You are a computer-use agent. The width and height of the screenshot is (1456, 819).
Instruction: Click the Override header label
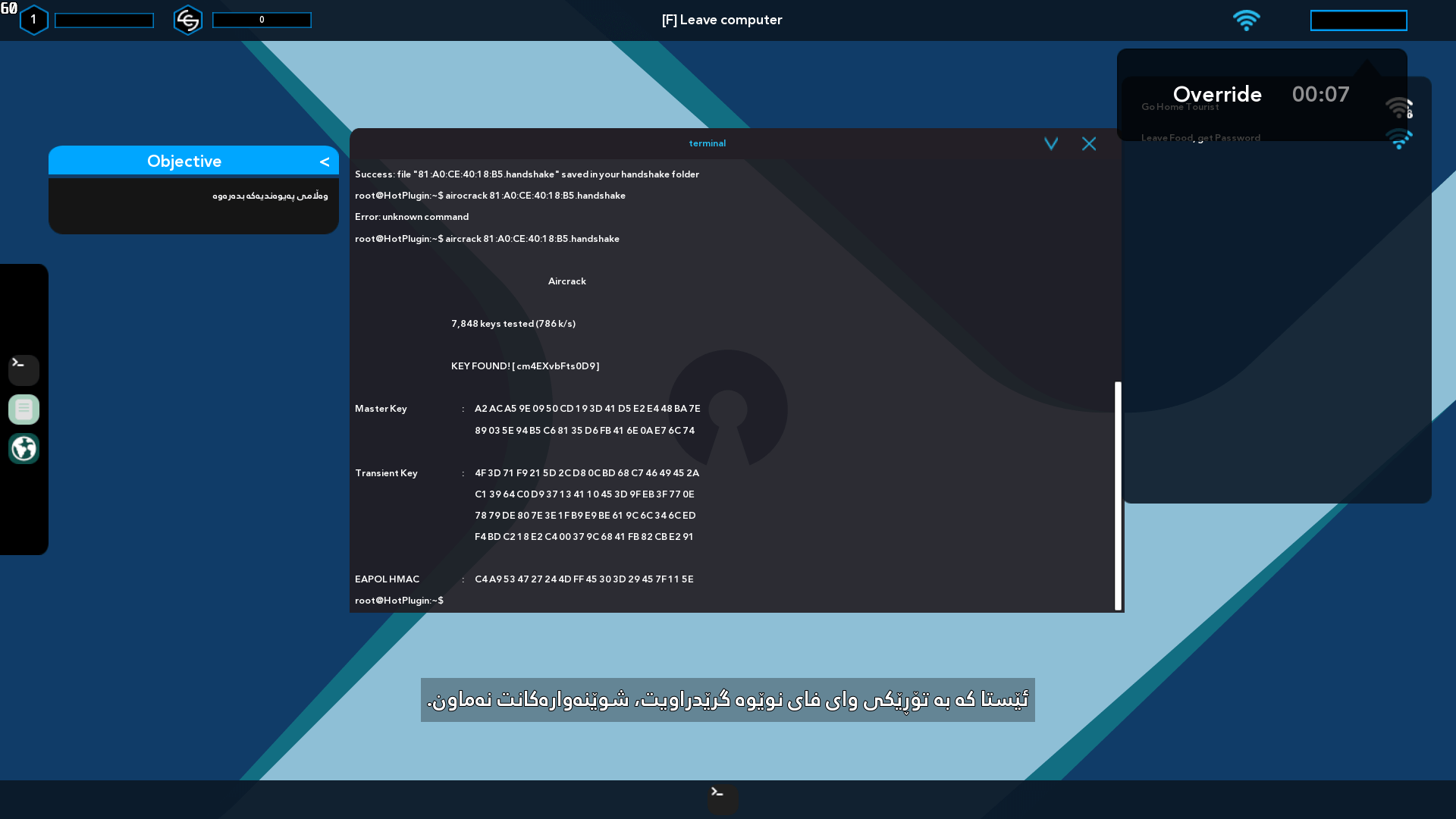[x=1217, y=94]
